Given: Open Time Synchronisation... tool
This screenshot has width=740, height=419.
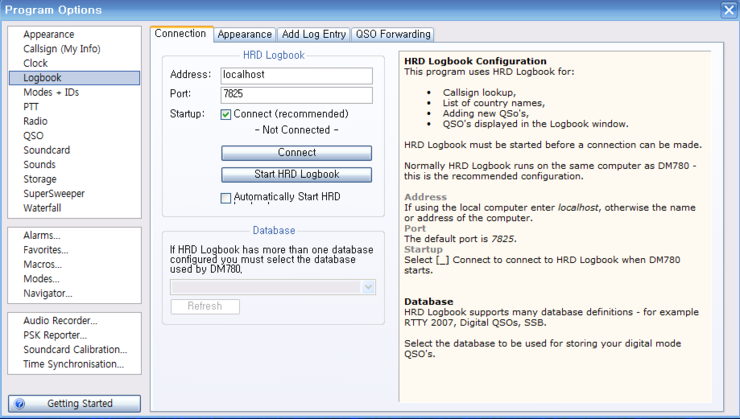Looking at the screenshot, I should (74, 364).
